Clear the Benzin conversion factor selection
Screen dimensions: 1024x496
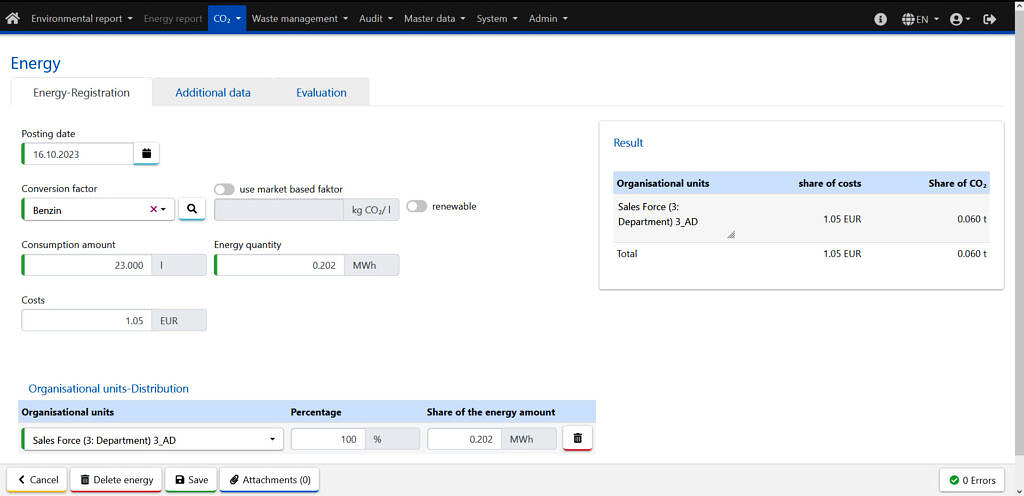pyautogui.click(x=153, y=209)
